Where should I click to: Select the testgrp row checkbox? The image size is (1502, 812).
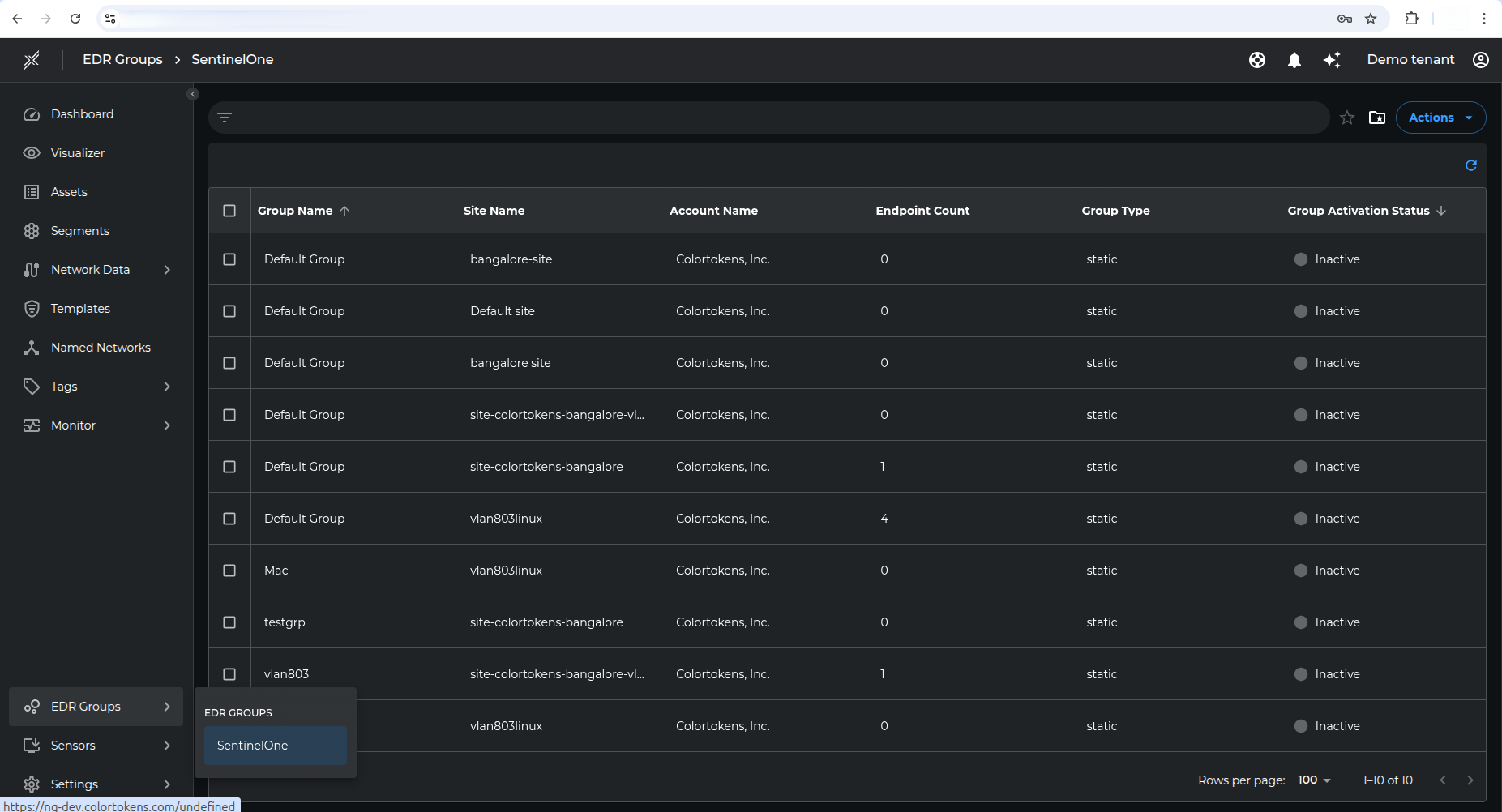229,622
